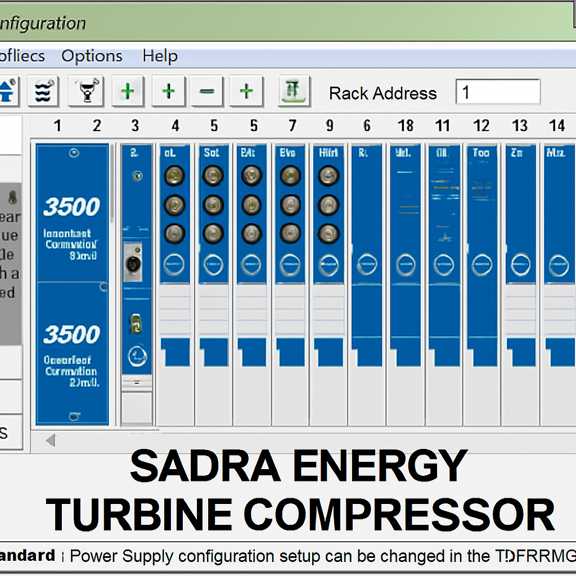Image resolution: width=576 pixels, height=576 pixels.
Task: Click the third green plus after the minus
Action: pos(246,91)
